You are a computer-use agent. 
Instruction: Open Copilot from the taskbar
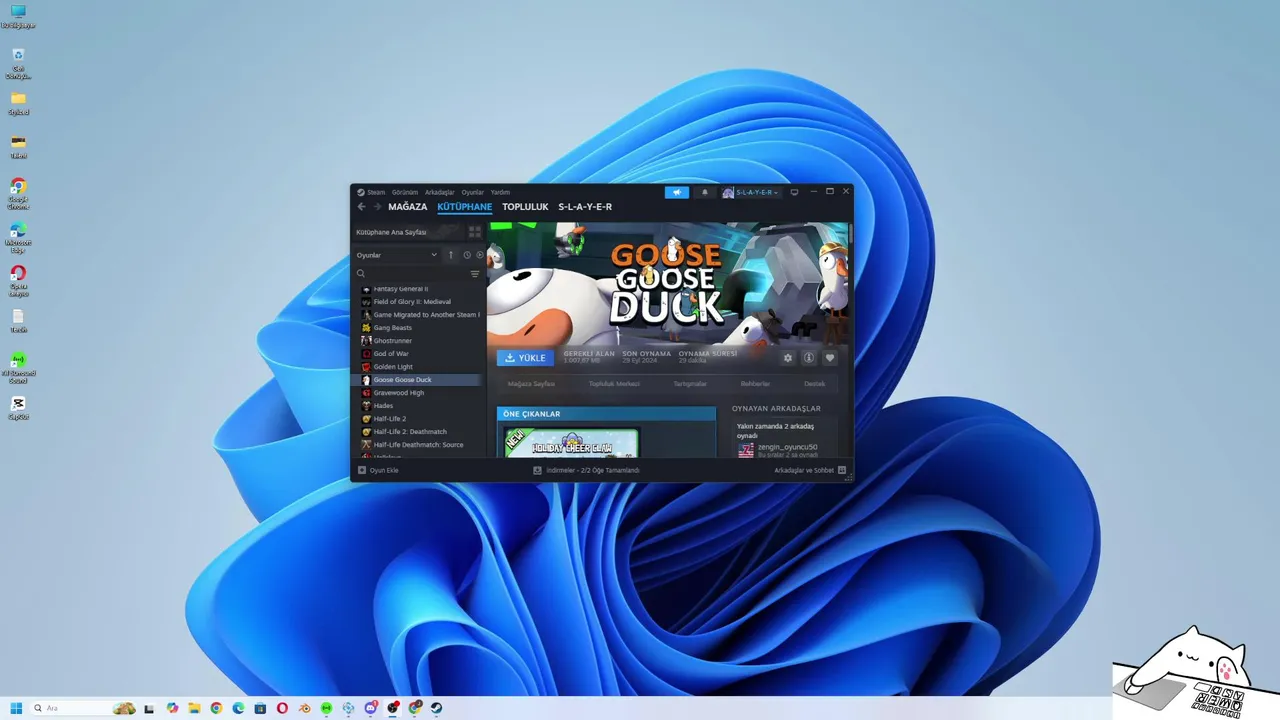click(172, 708)
